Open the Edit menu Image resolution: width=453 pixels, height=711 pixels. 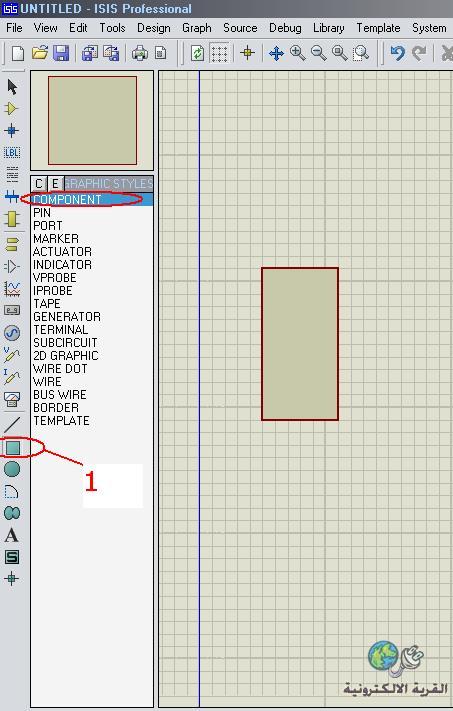[x=78, y=28]
